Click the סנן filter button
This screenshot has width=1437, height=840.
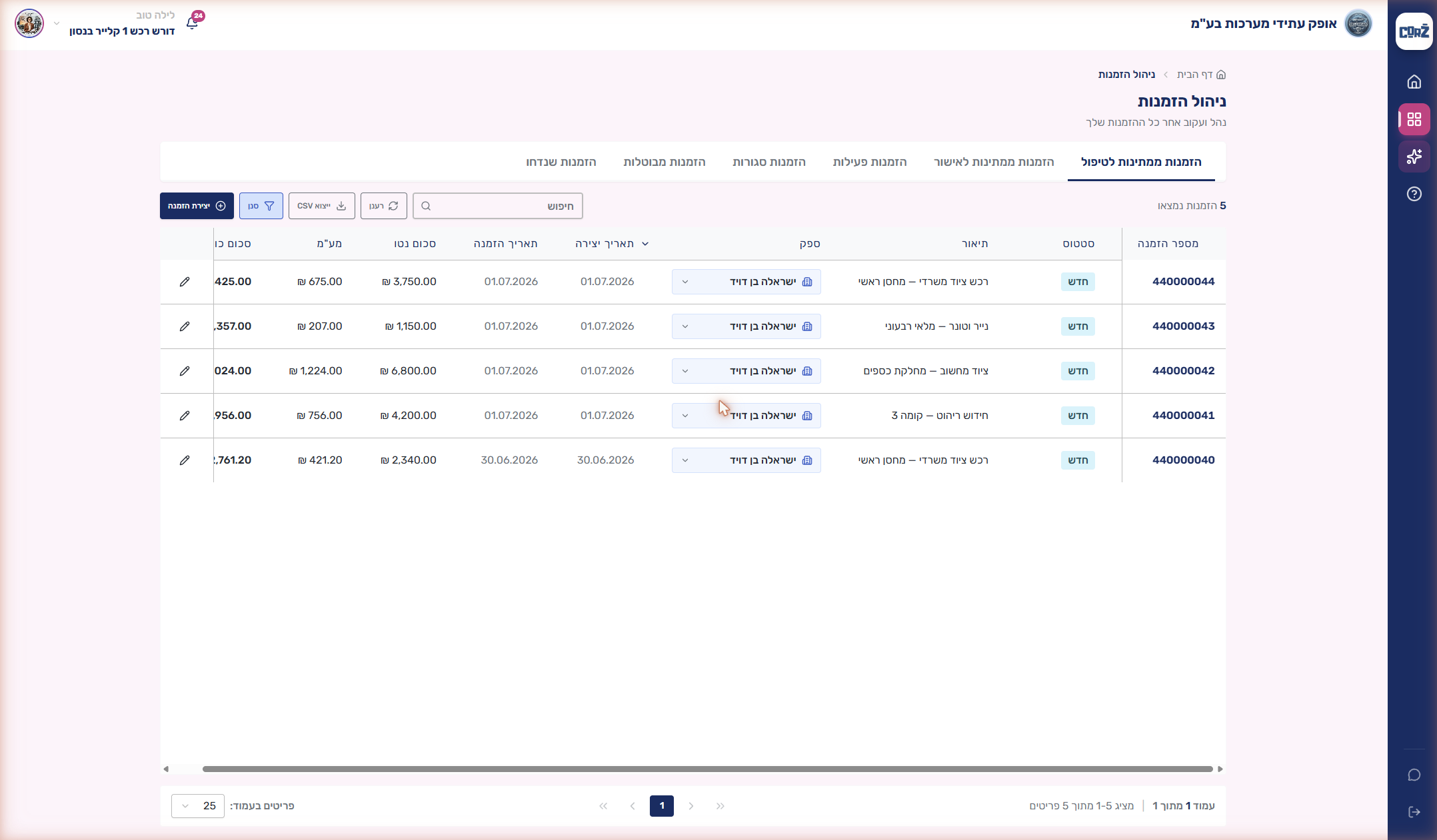pos(261,206)
